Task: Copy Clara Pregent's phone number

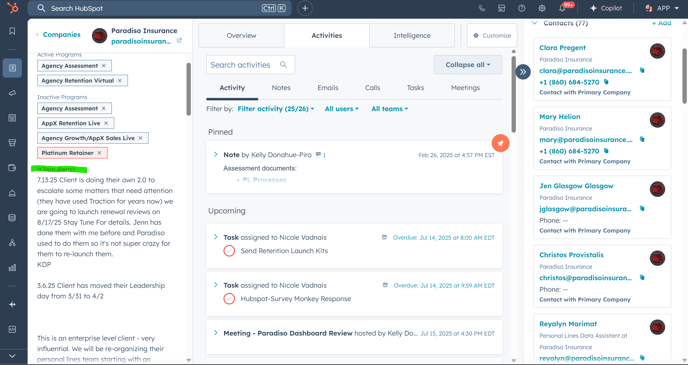Action: [x=606, y=82]
